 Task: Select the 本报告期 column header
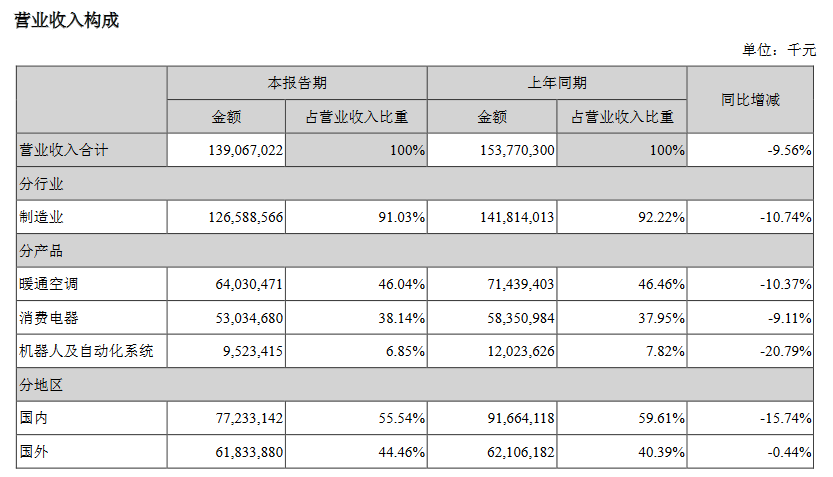(296, 83)
